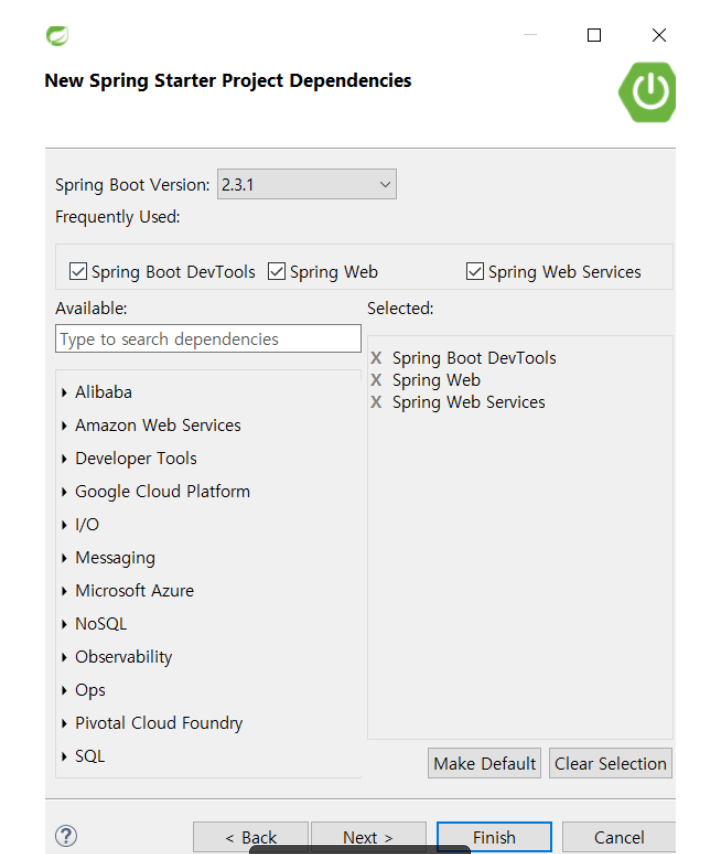
Task: Expand the Google Cloud Platform category
Action: coord(64,491)
